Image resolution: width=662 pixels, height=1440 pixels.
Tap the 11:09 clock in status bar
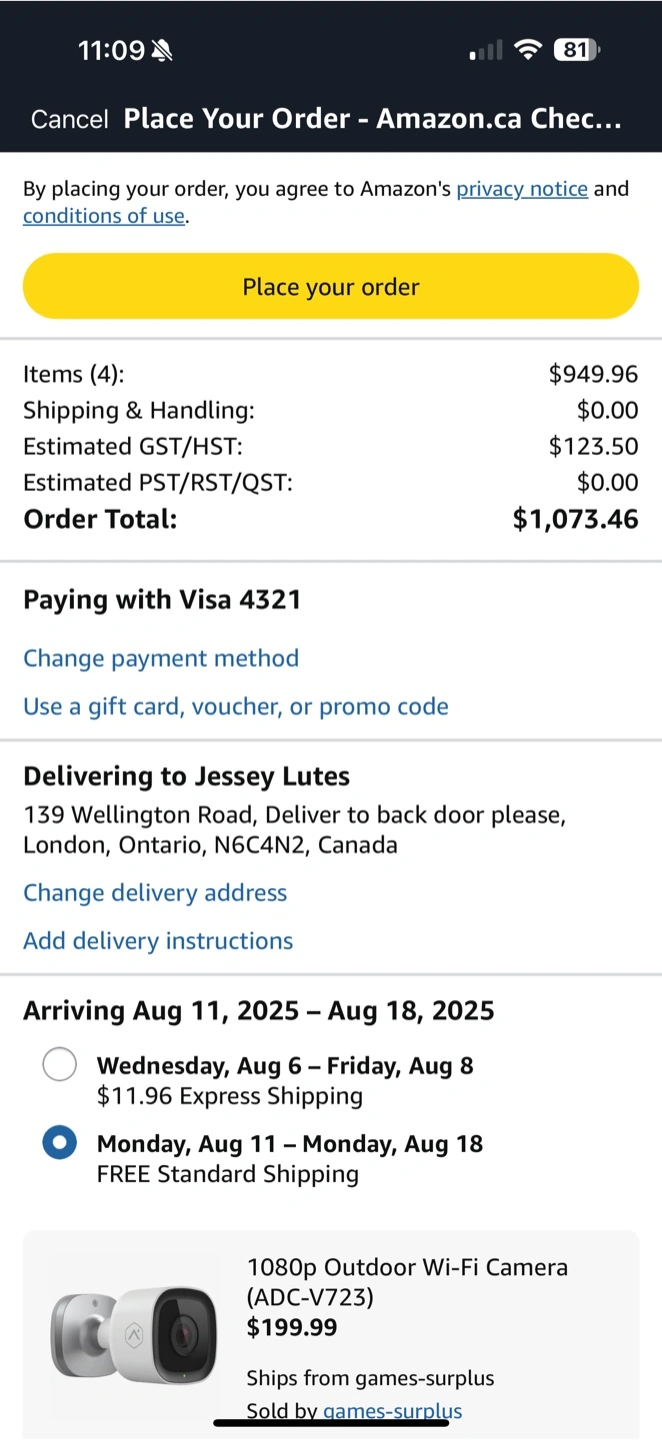[111, 50]
